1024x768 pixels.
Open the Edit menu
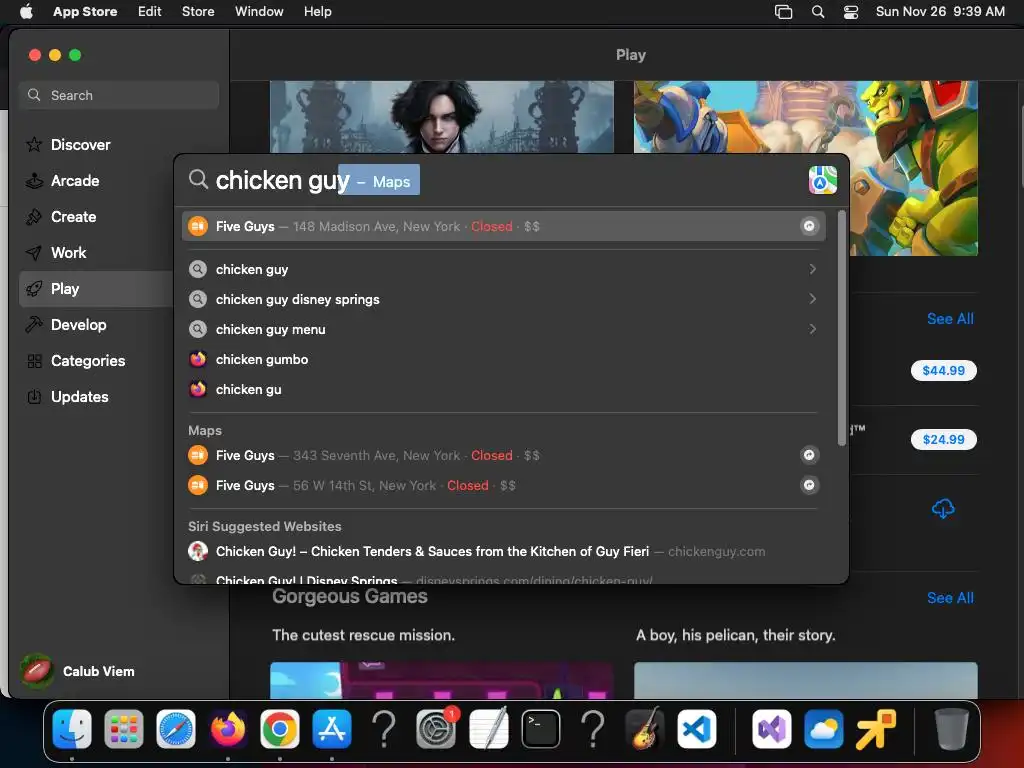click(150, 11)
